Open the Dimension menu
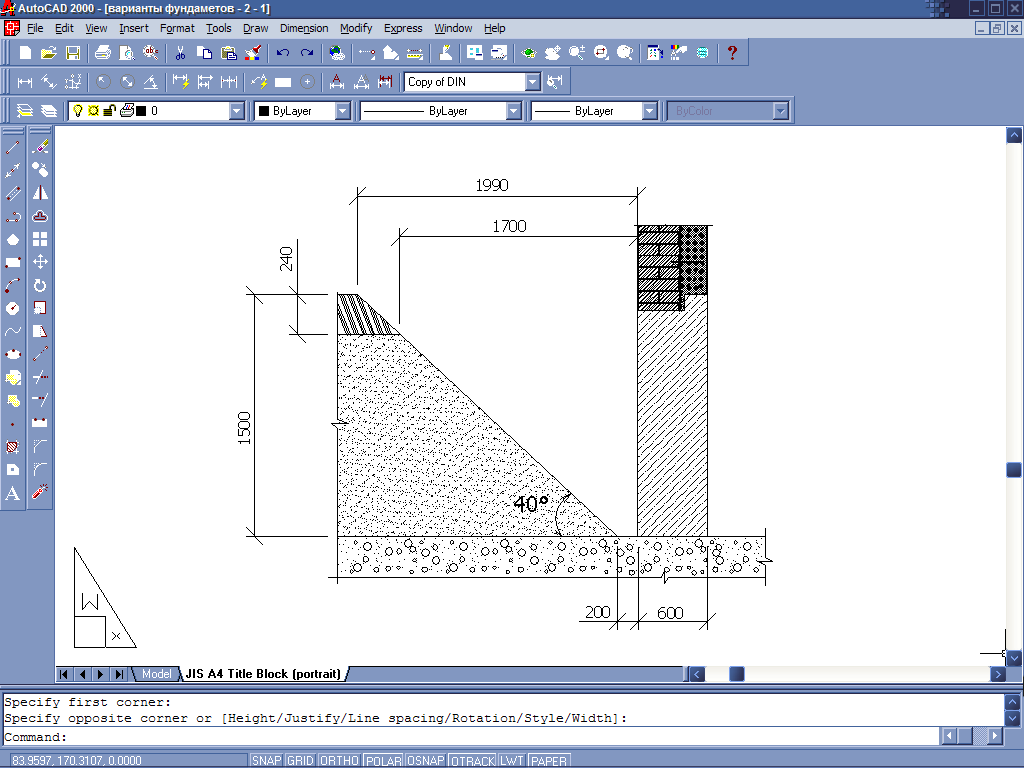The width and height of the screenshot is (1024, 768). coord(304,28)
